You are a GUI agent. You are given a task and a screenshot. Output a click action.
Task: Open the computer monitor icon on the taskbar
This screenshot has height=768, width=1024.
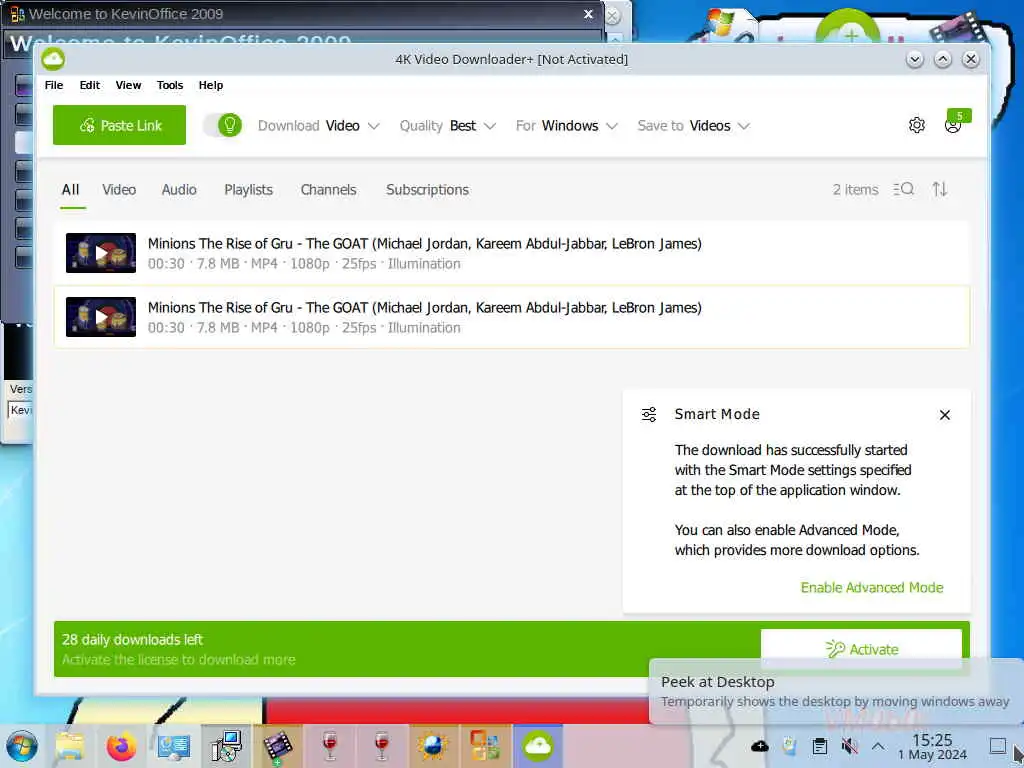tap(173, 746)
